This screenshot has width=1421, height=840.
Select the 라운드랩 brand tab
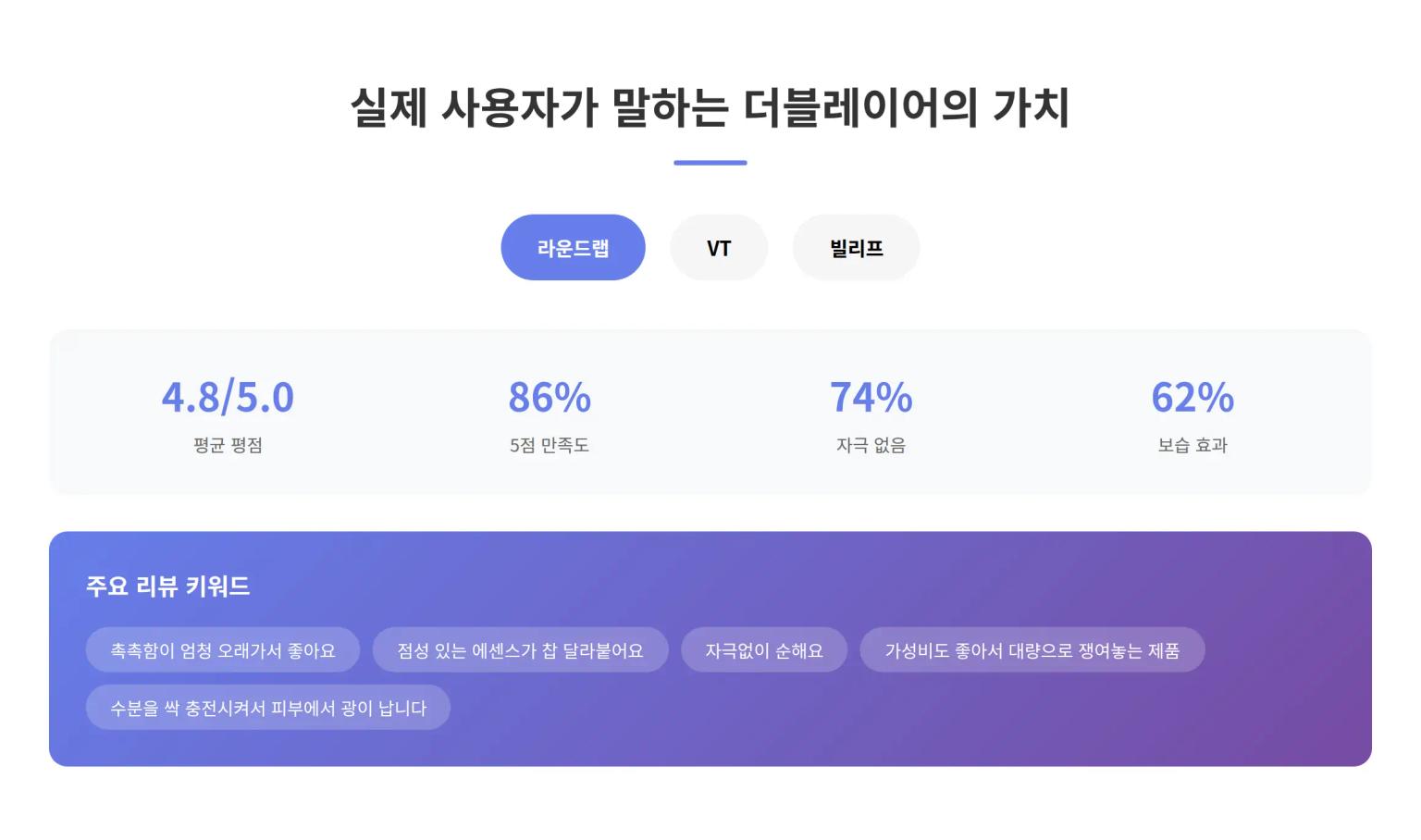[x=573, y=247]
